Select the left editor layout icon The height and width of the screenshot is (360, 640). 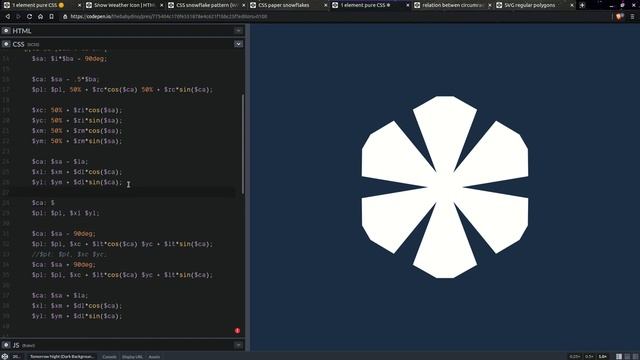tap(619, 356)
